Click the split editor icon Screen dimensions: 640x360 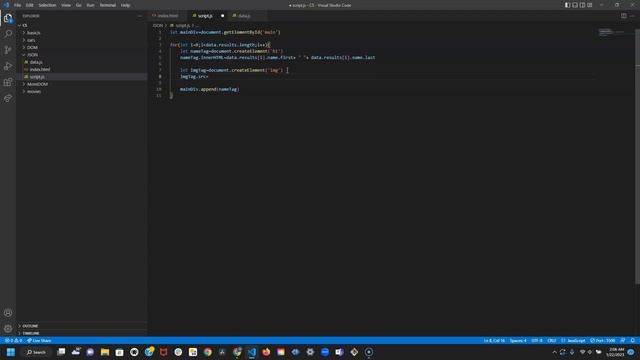(624, 16)
